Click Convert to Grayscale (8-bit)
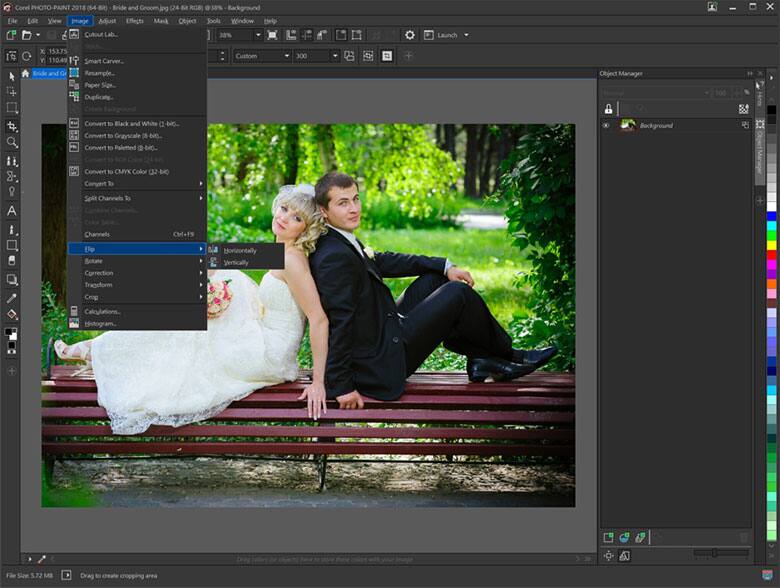780x588 pixels. (121, 135)
